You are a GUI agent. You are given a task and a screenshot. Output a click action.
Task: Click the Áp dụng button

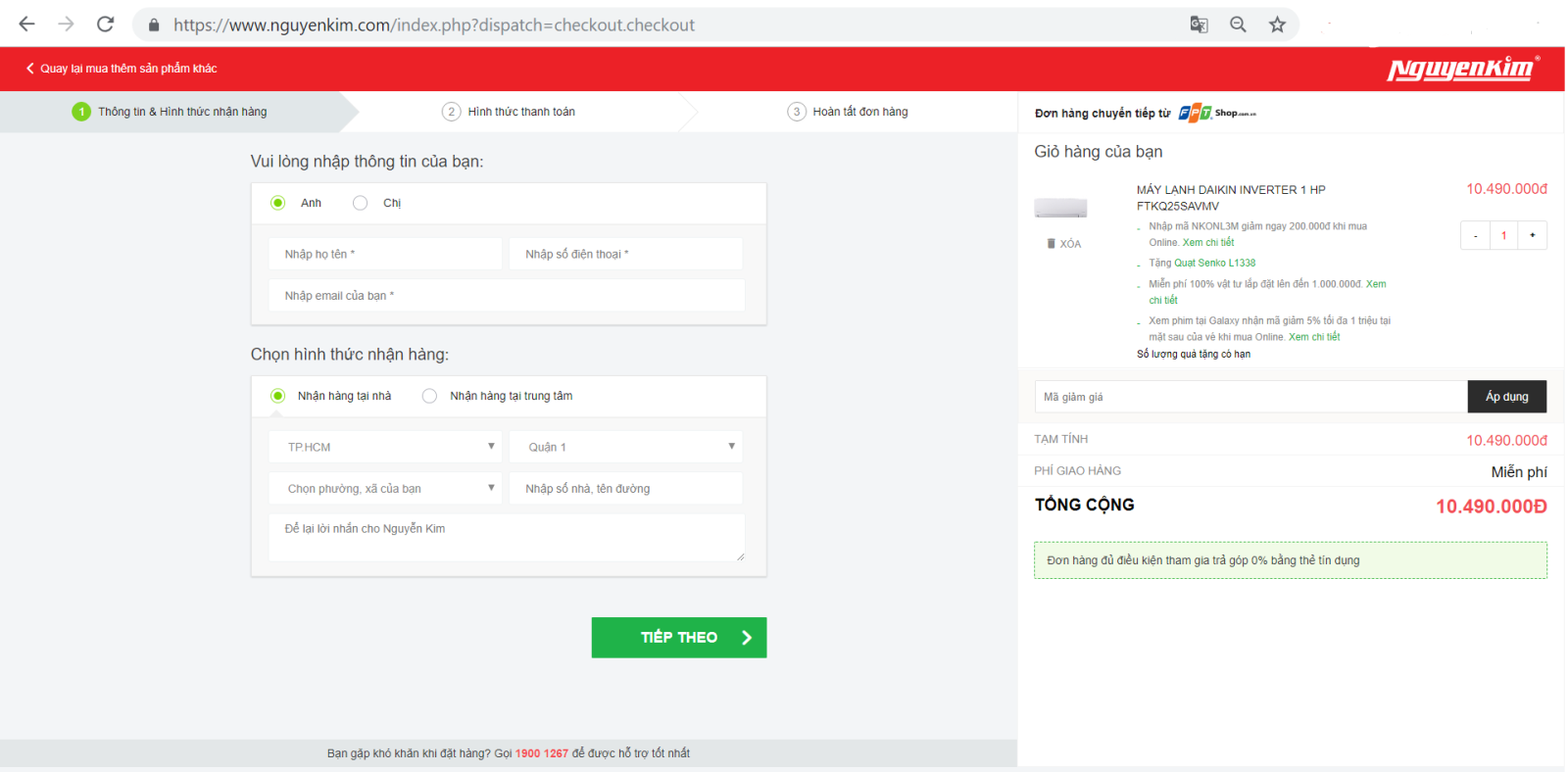click(1507, 397)
